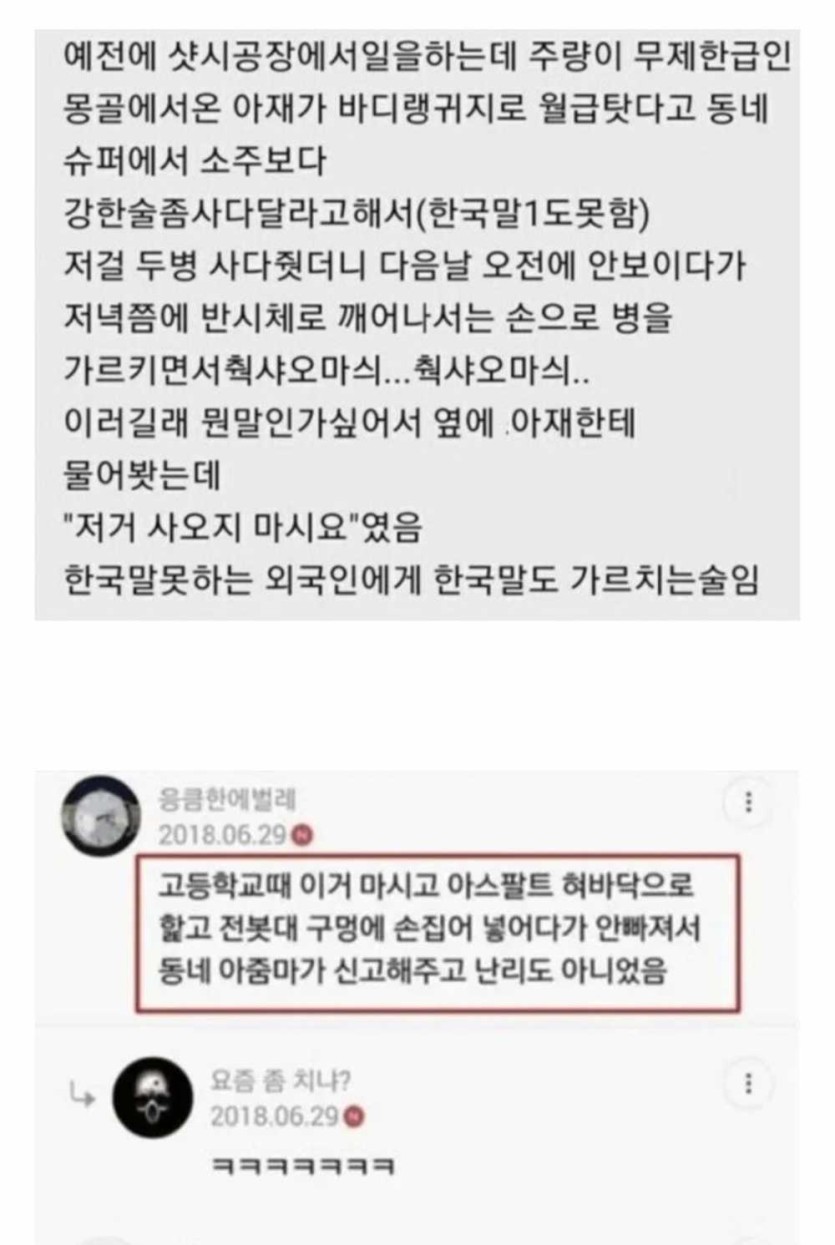The width and height of the screenshot is (835, 1245).
Task: Open the more-options menu on 응큼한에벌레's comment
Action: click(748, 802)
